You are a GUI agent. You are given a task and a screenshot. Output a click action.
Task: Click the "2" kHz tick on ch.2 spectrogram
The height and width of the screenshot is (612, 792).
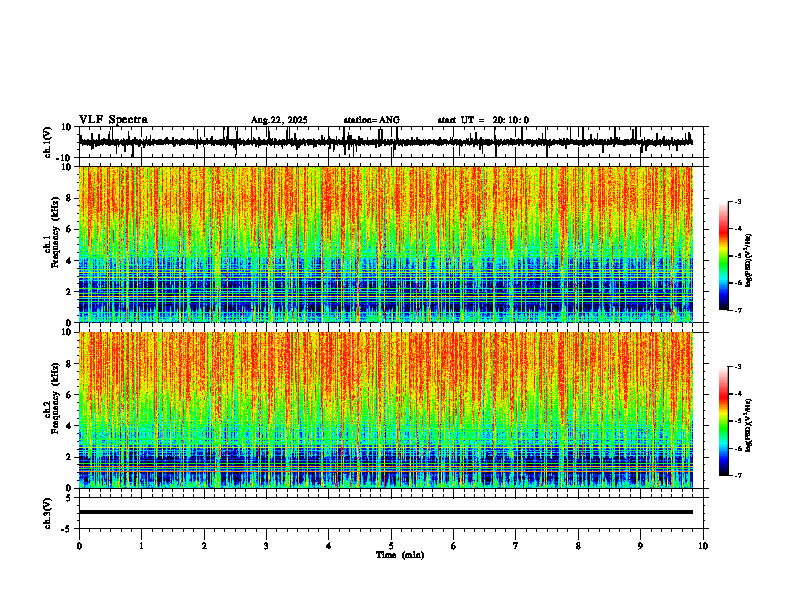(x=69, y=457)
